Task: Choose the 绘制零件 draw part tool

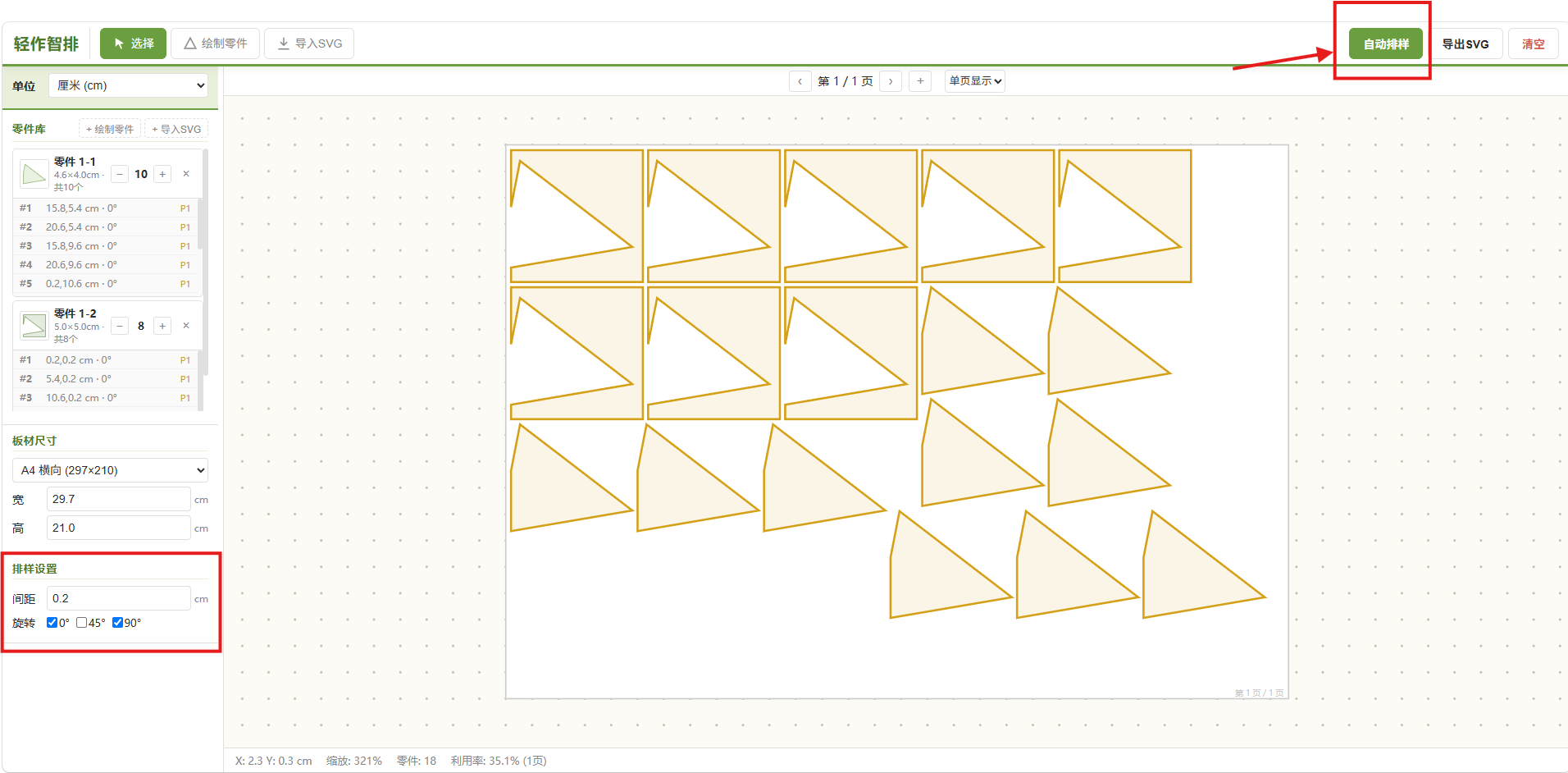Action: [x=216, y=43]
